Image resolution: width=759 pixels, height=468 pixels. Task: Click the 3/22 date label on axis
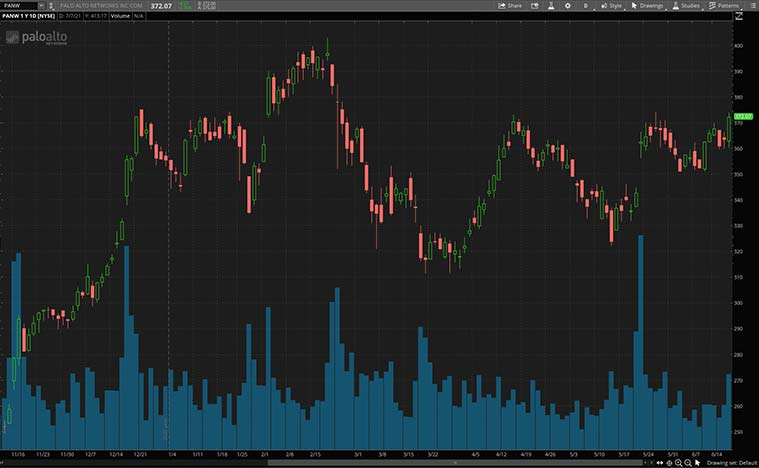click(x=433, y=454)
